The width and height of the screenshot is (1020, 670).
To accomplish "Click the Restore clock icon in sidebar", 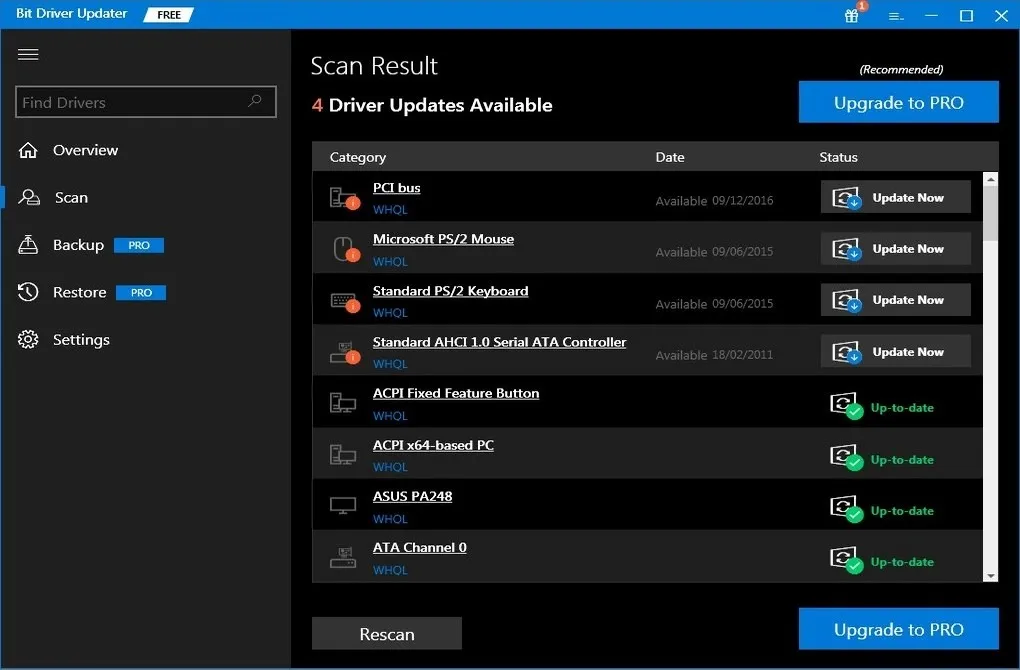I will point(26,292).
